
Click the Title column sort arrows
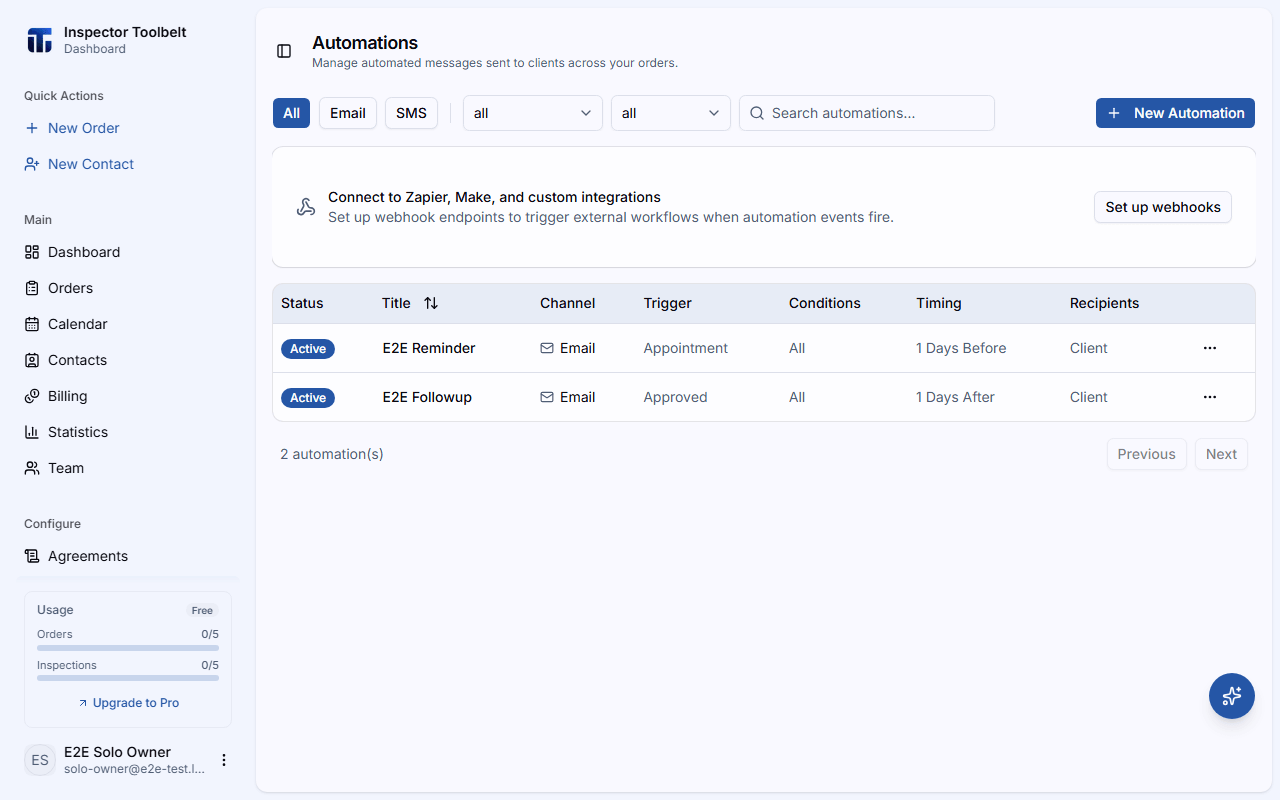[431, 303]
